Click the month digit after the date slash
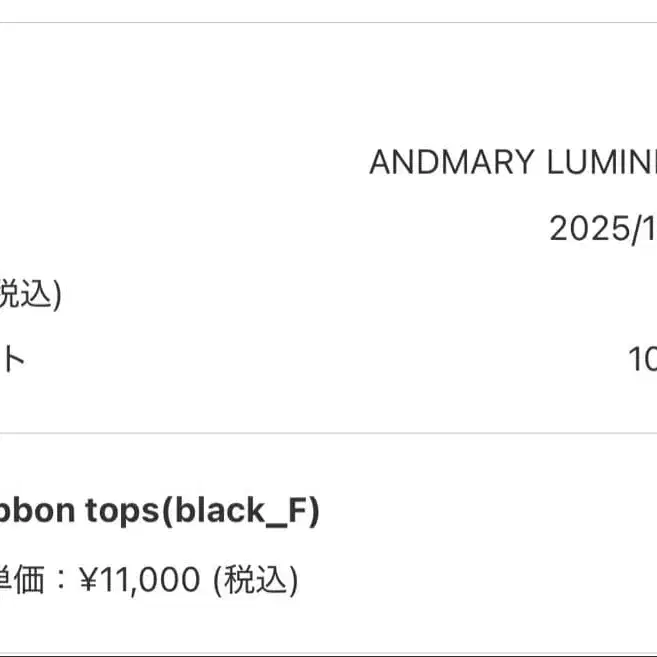657x657 pixels. (x=648, y=229)
